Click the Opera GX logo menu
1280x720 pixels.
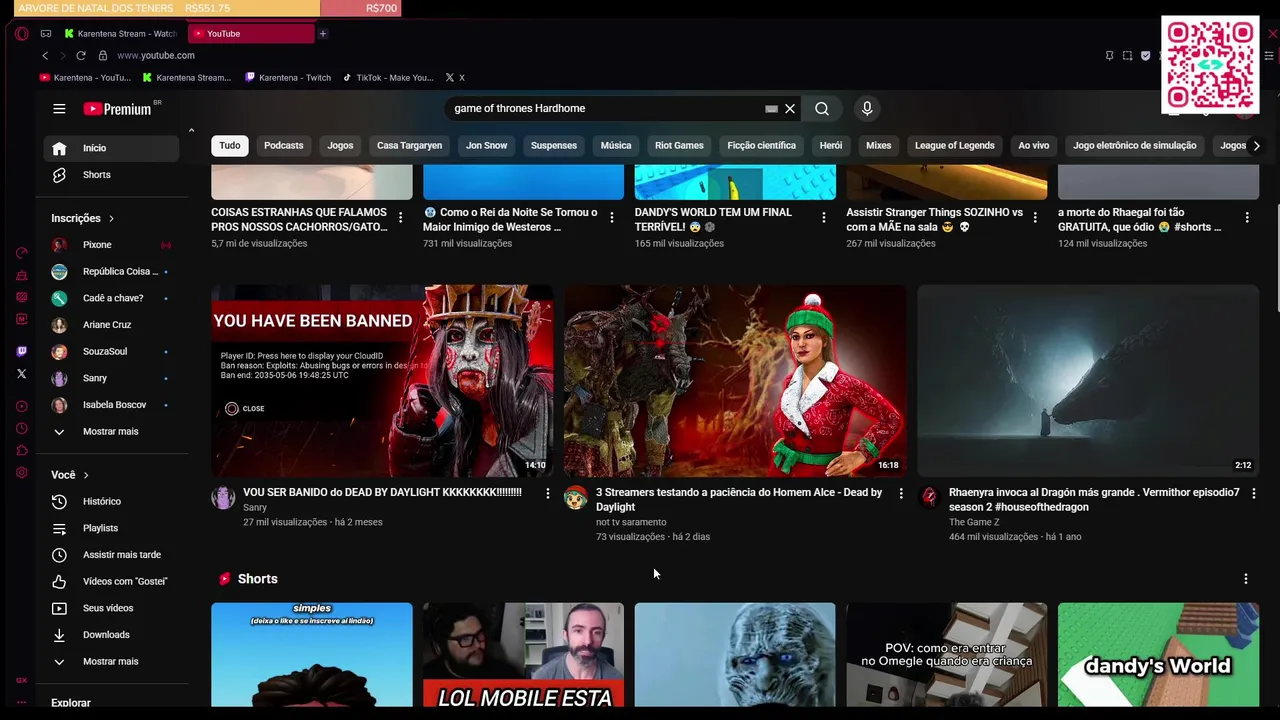(22, 33)
